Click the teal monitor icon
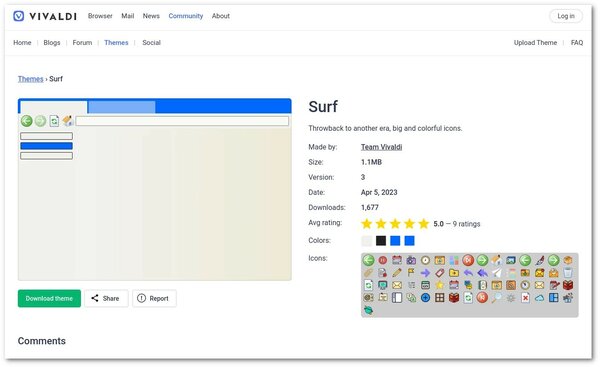The width and height of the screenshot is (600, 367). click(x=383, y=285)
